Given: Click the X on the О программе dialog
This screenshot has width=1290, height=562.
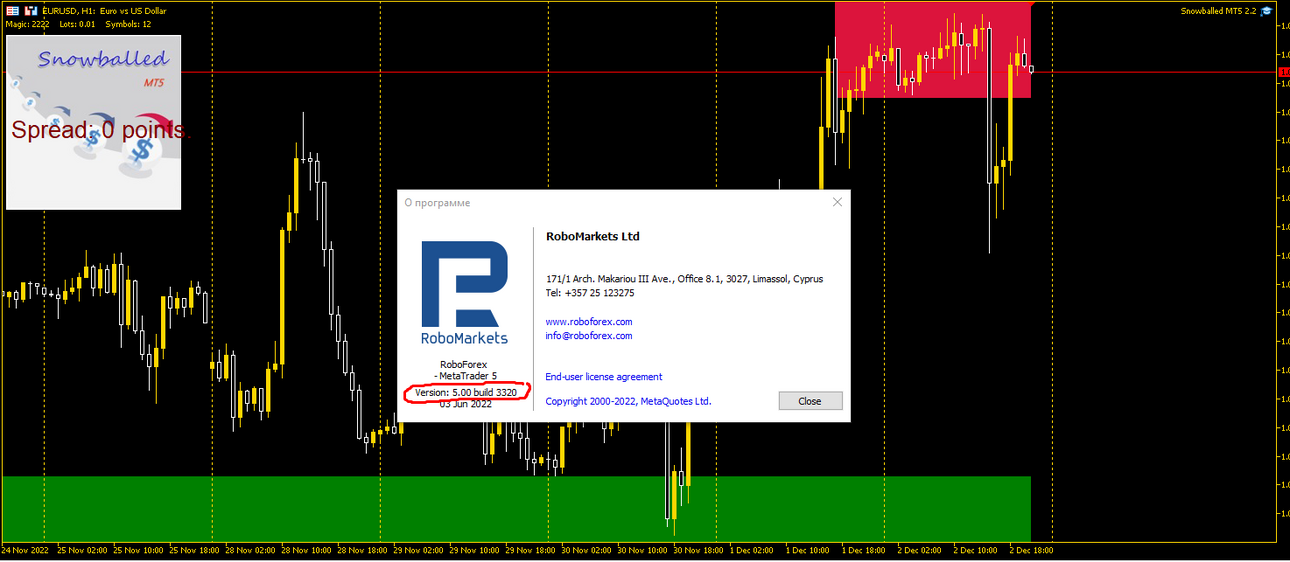Looking at the screenshot, I should 838,202.
